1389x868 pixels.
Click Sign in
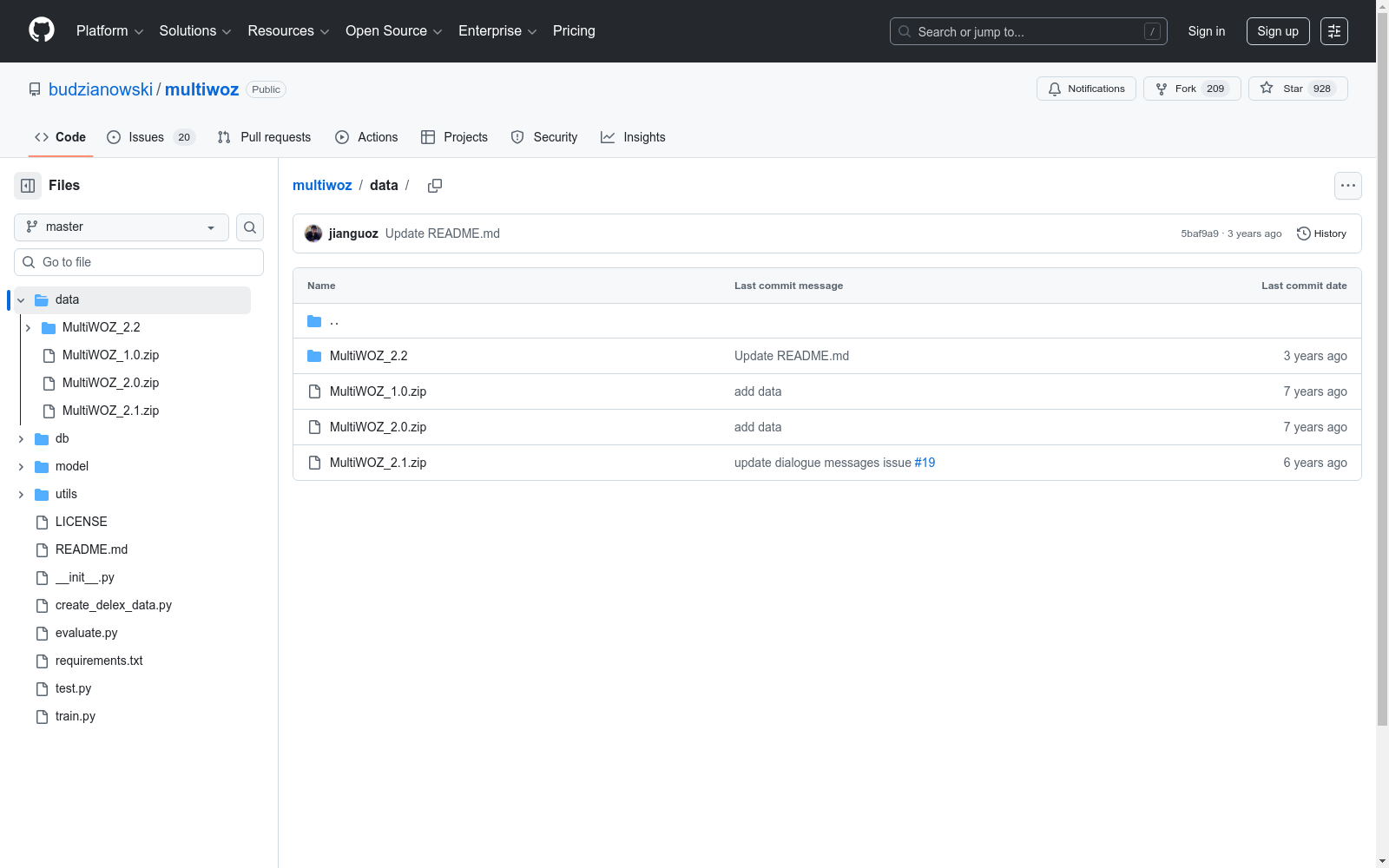(x=1207, y=31)
